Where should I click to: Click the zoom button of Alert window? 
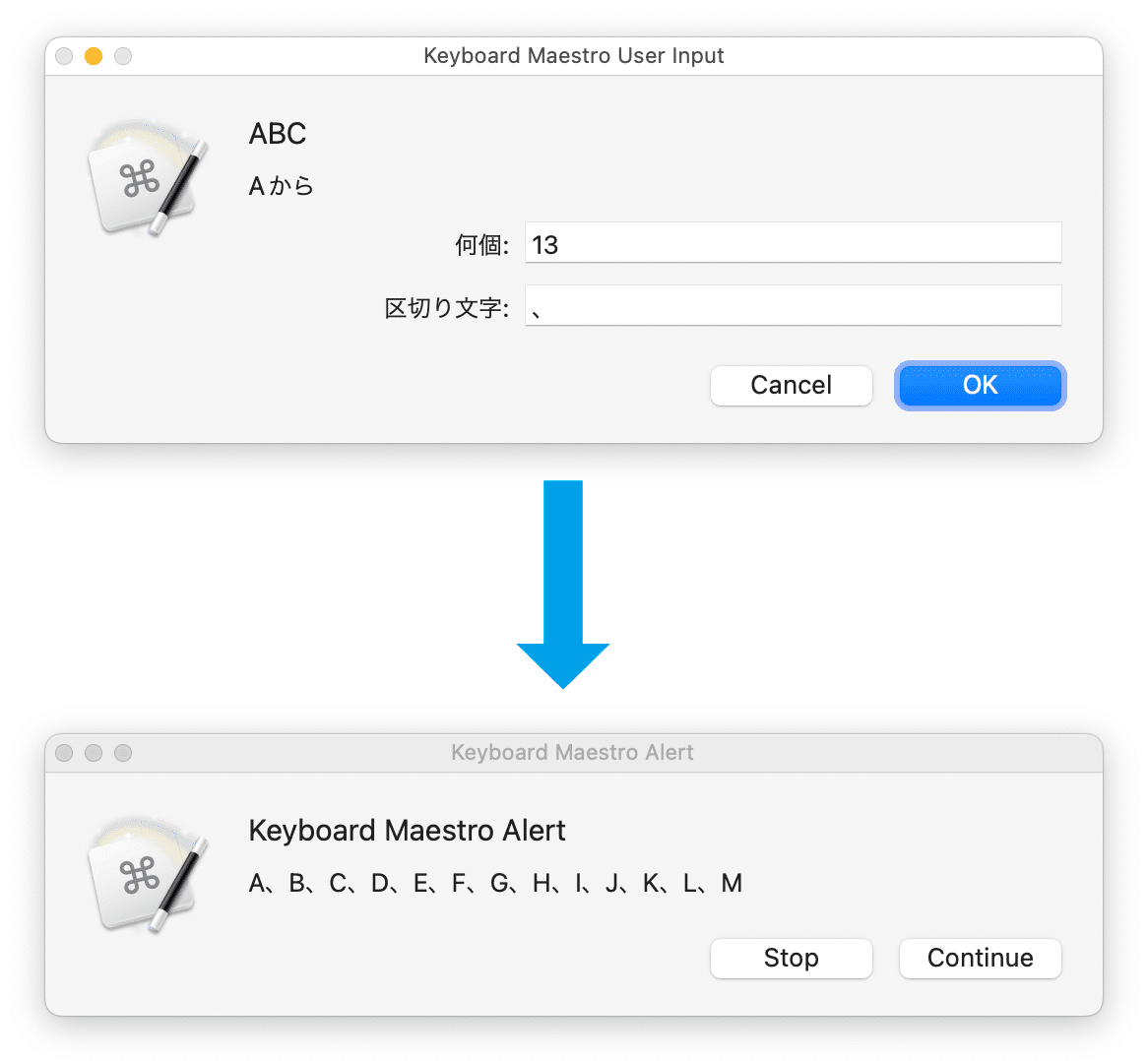[123, 753]
